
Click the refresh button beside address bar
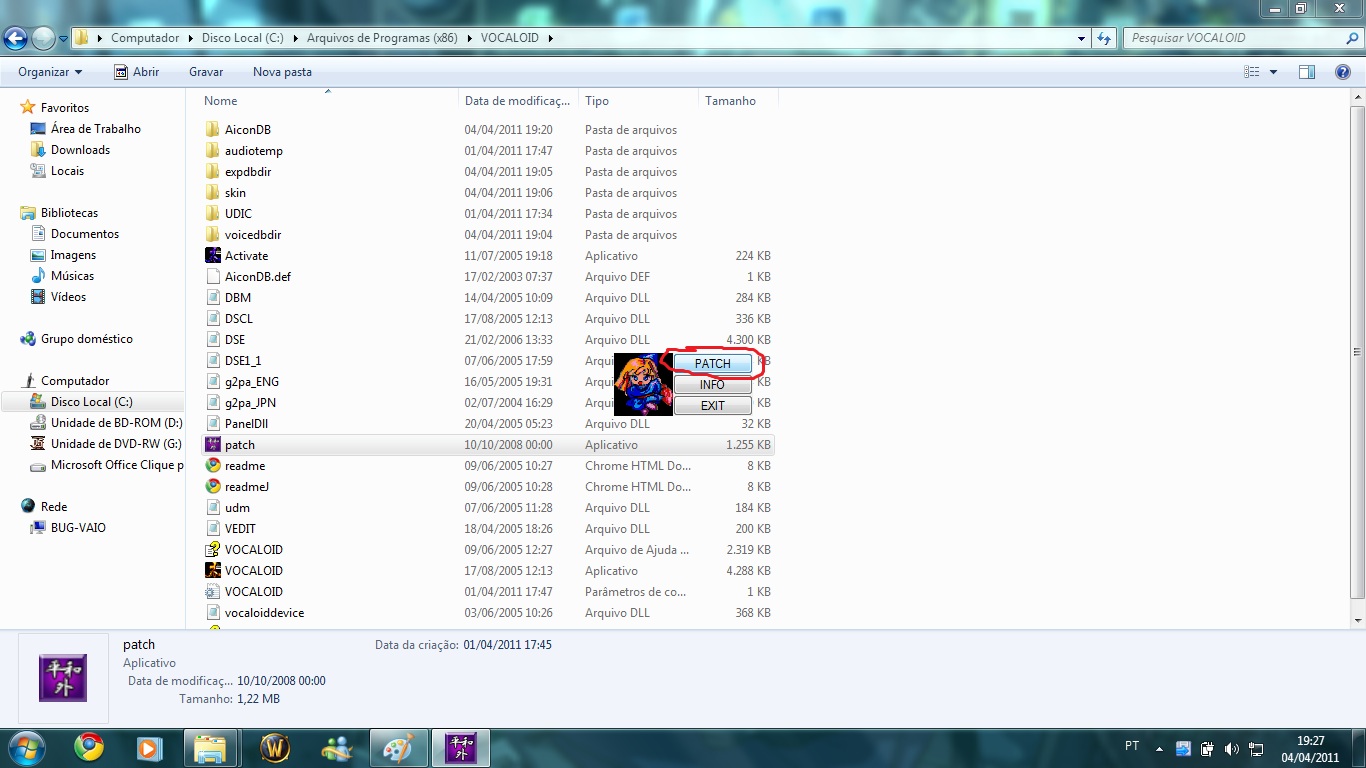tap(1104, 38)
